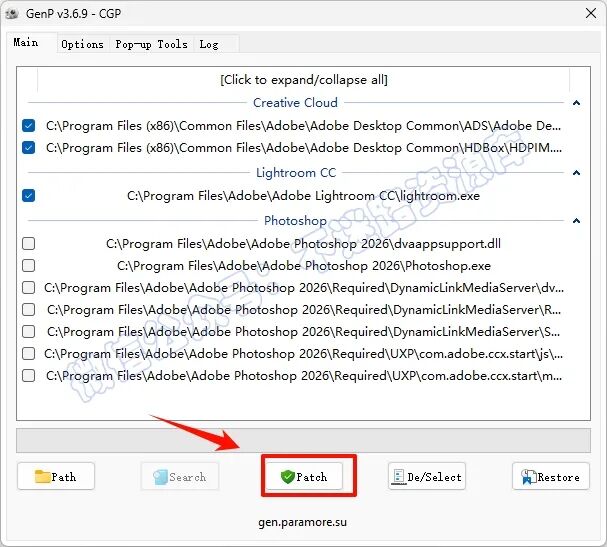The image size is (607, 547).
Task: Click the De/Select checklist icon
Action: (398, 477)
